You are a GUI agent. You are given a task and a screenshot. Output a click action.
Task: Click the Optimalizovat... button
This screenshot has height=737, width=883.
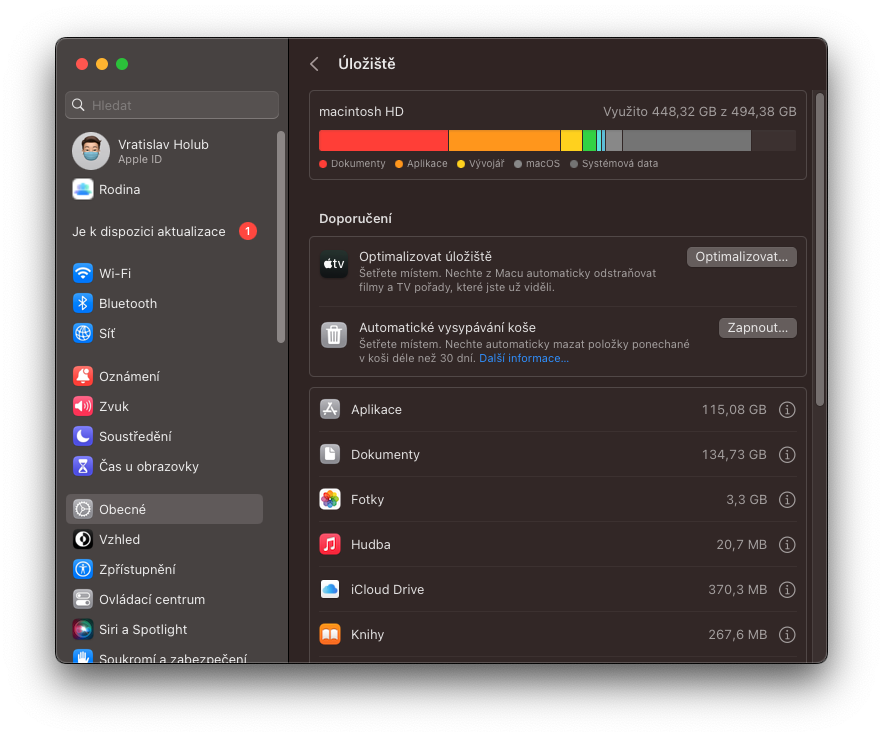(x=742, y=257)
